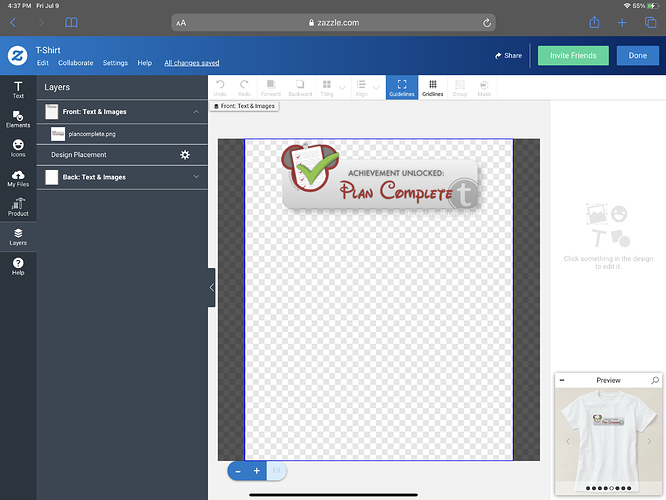
Task: Open Help in the left sidebar
Action: tap(18, 266)
